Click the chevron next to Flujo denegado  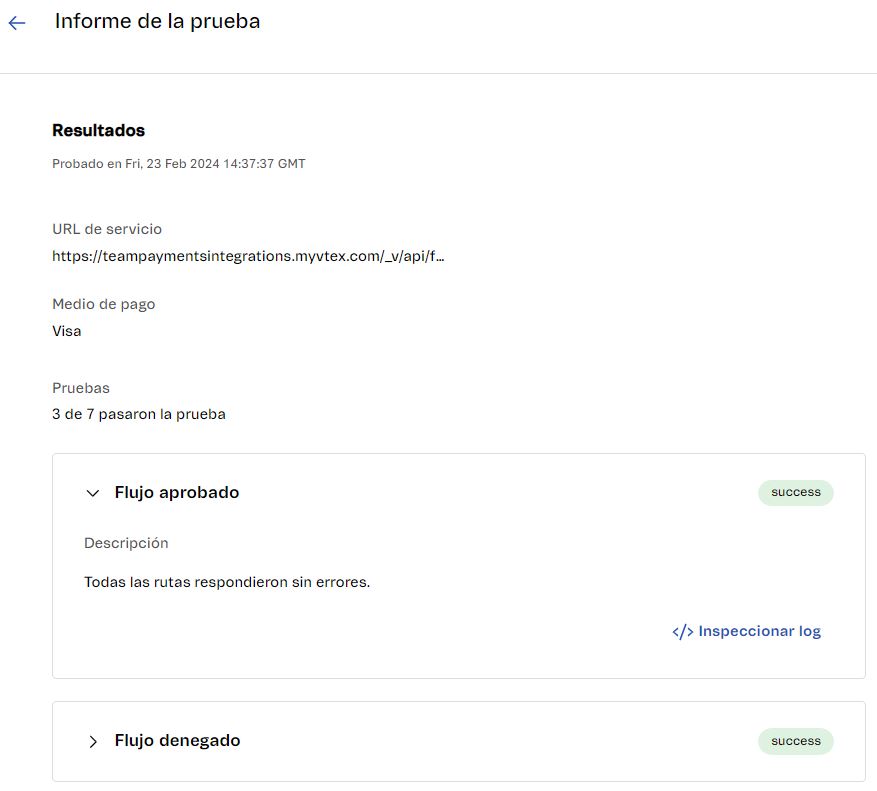tap(93, 741)
